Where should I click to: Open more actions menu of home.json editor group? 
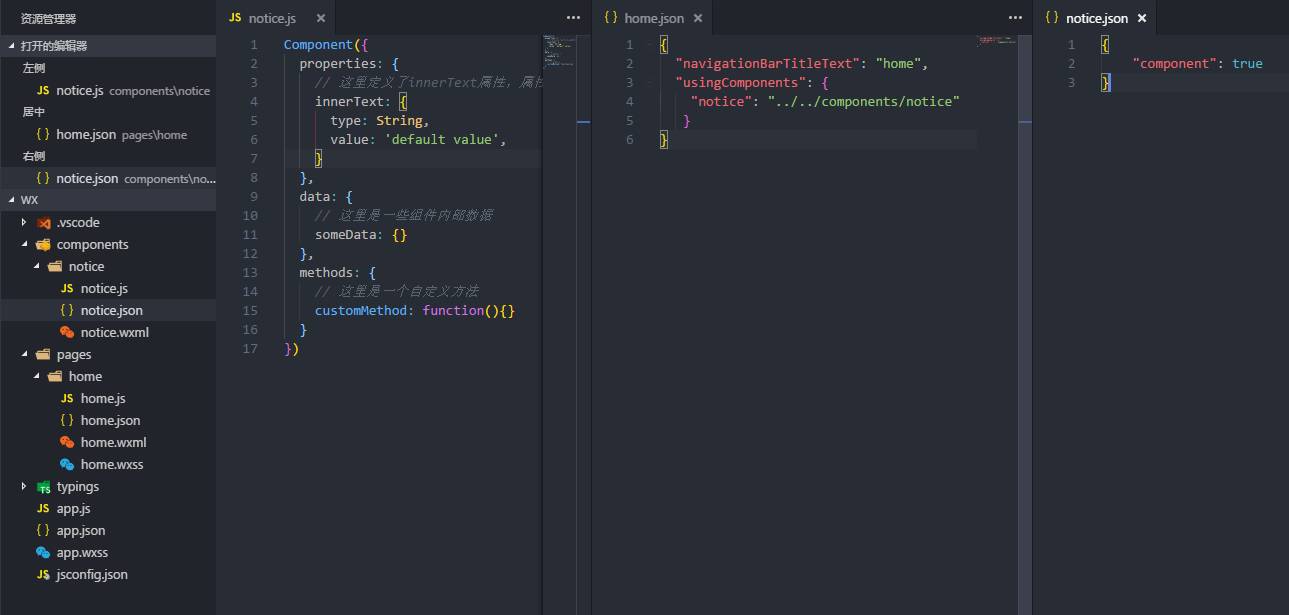click(1015, 18)
